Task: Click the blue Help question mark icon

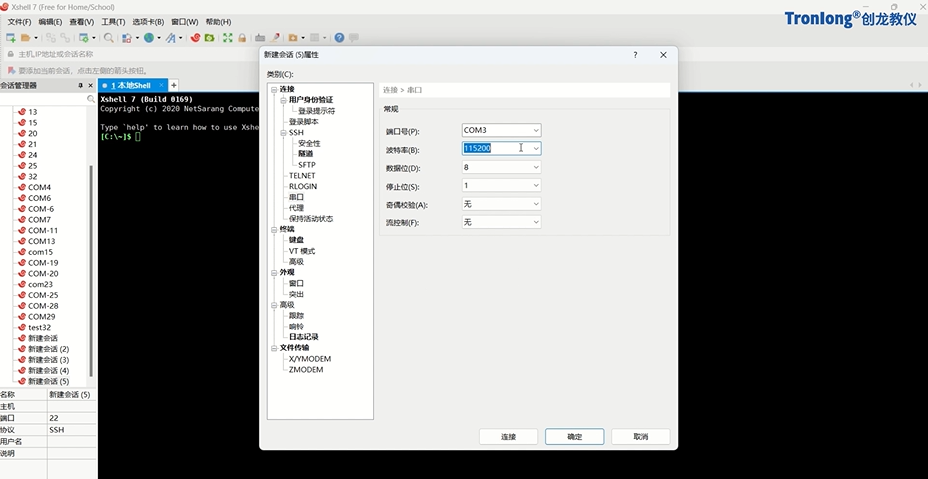Action: click(x=339, y=38)
